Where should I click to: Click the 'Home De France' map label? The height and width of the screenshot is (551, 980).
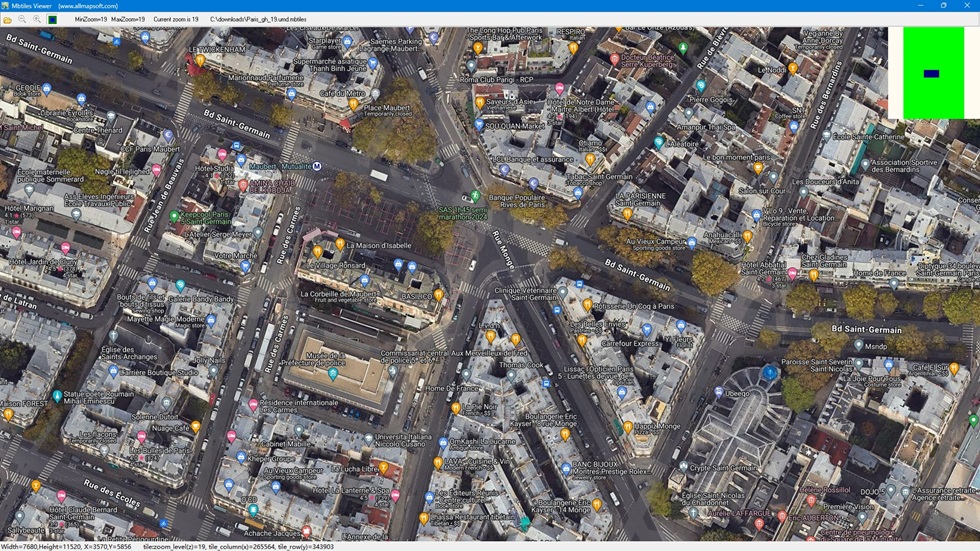pyautogui.click(x=452, y=388)
